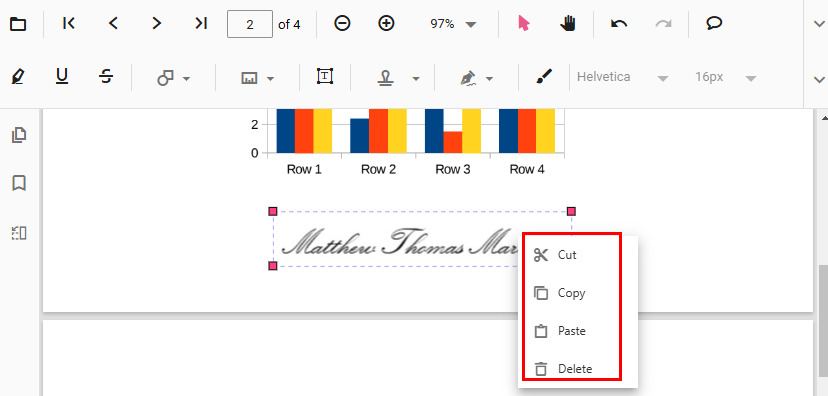The height and width of the screenshot is (396, 828).
Task: Click the top-left signature resize handle
Action: (x=273, y=211)
